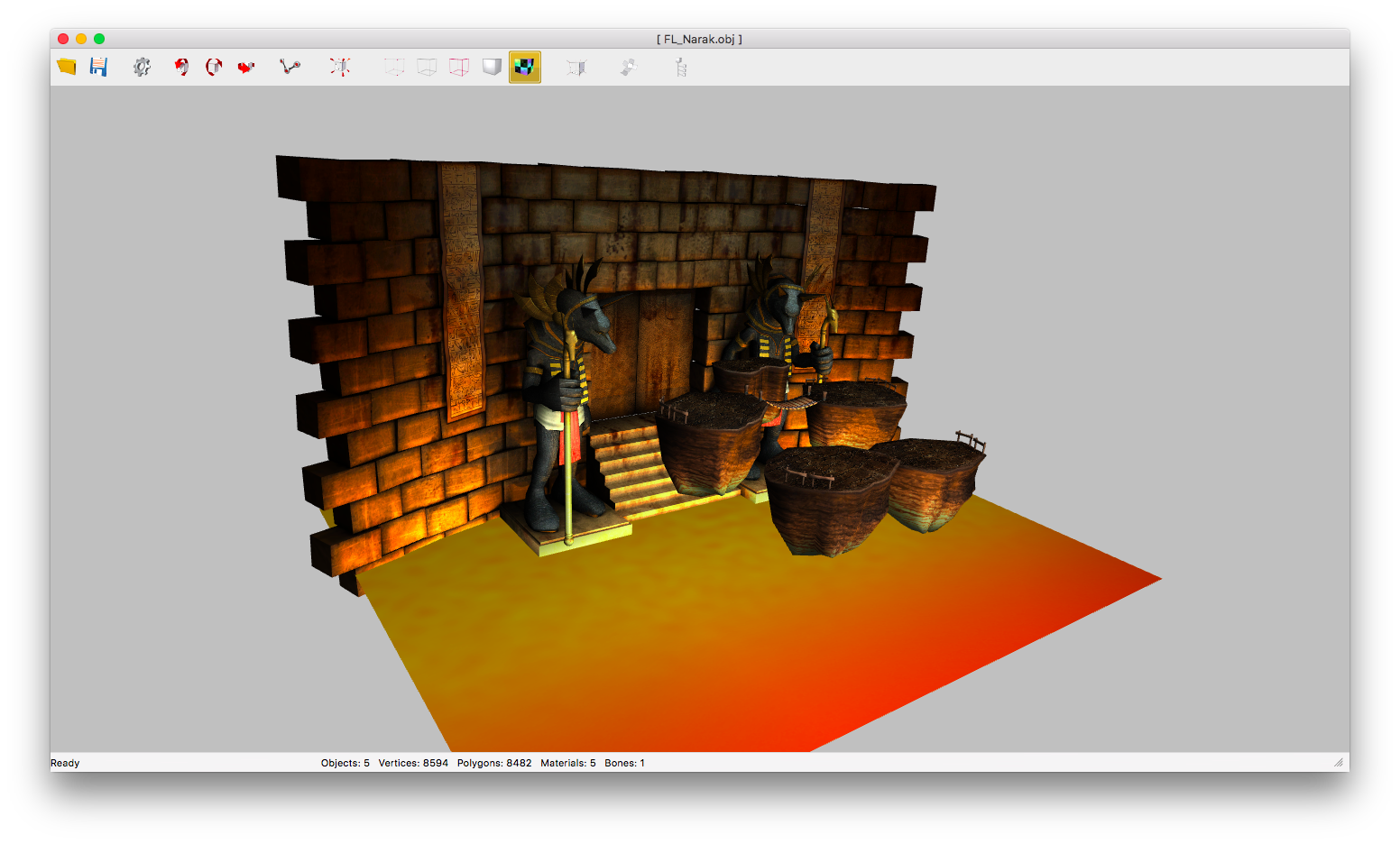Switch to red wireframe cube display mode

point(459,67)
